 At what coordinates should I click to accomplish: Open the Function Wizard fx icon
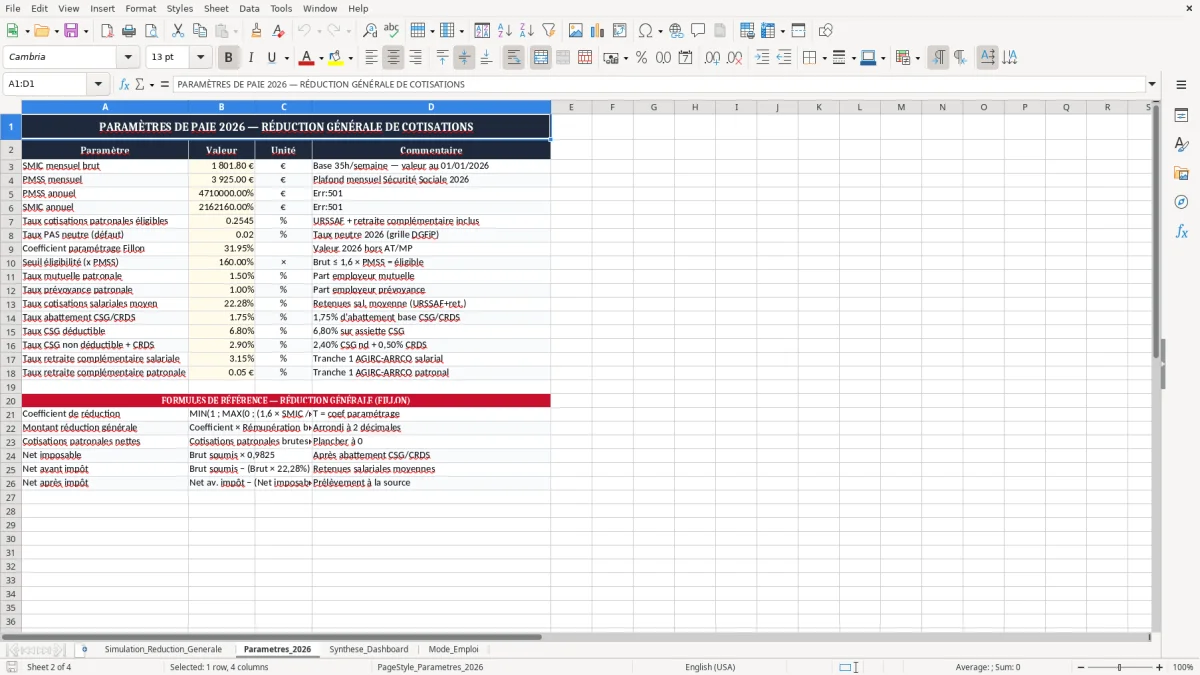coord(125,84)
